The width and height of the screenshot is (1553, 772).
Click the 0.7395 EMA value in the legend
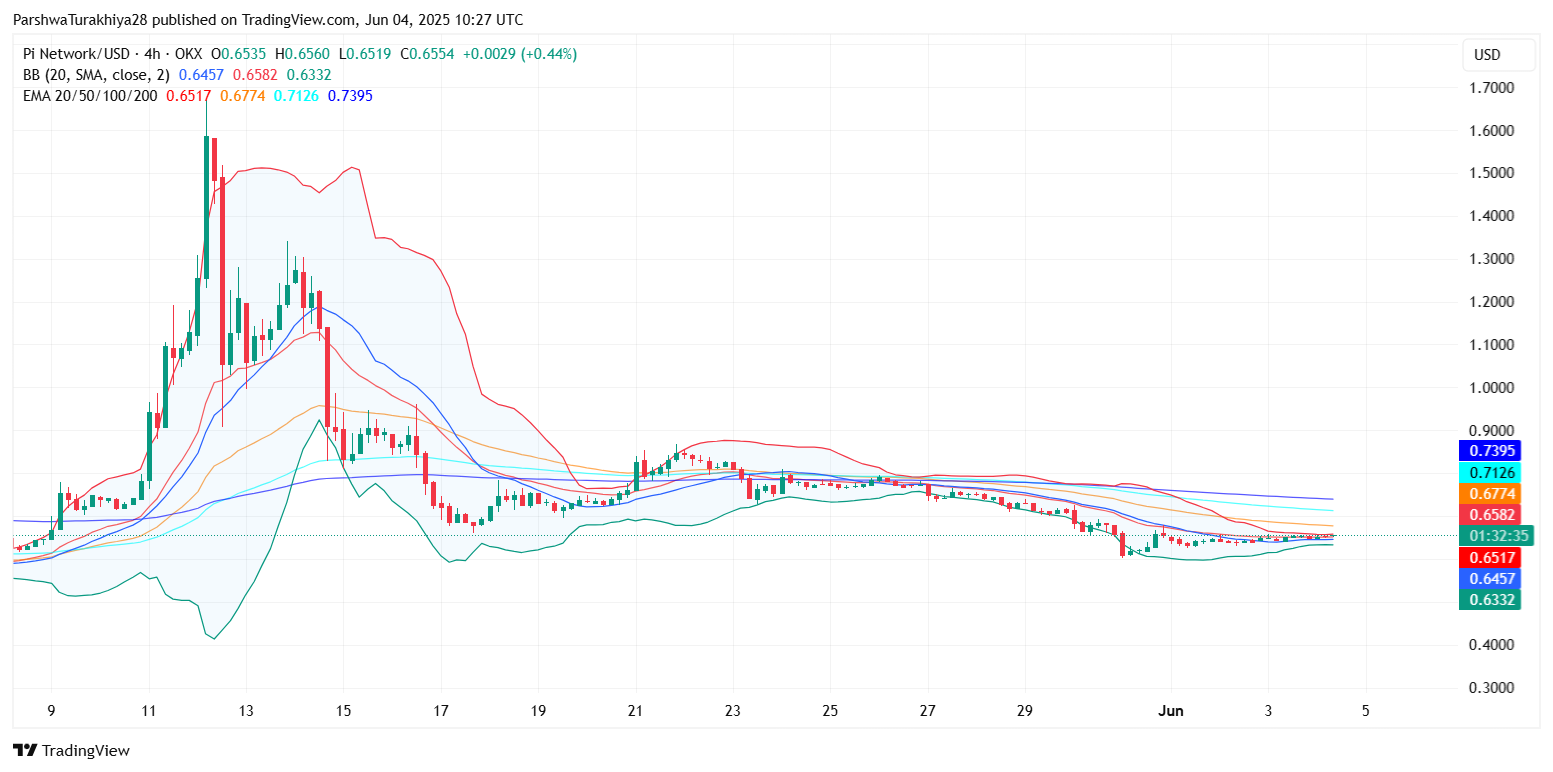[350, 96]
